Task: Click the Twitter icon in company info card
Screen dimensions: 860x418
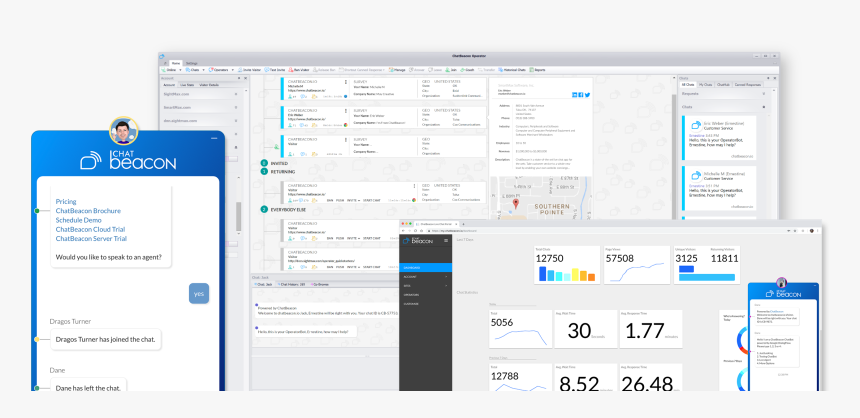Action: tap(587, 95)
